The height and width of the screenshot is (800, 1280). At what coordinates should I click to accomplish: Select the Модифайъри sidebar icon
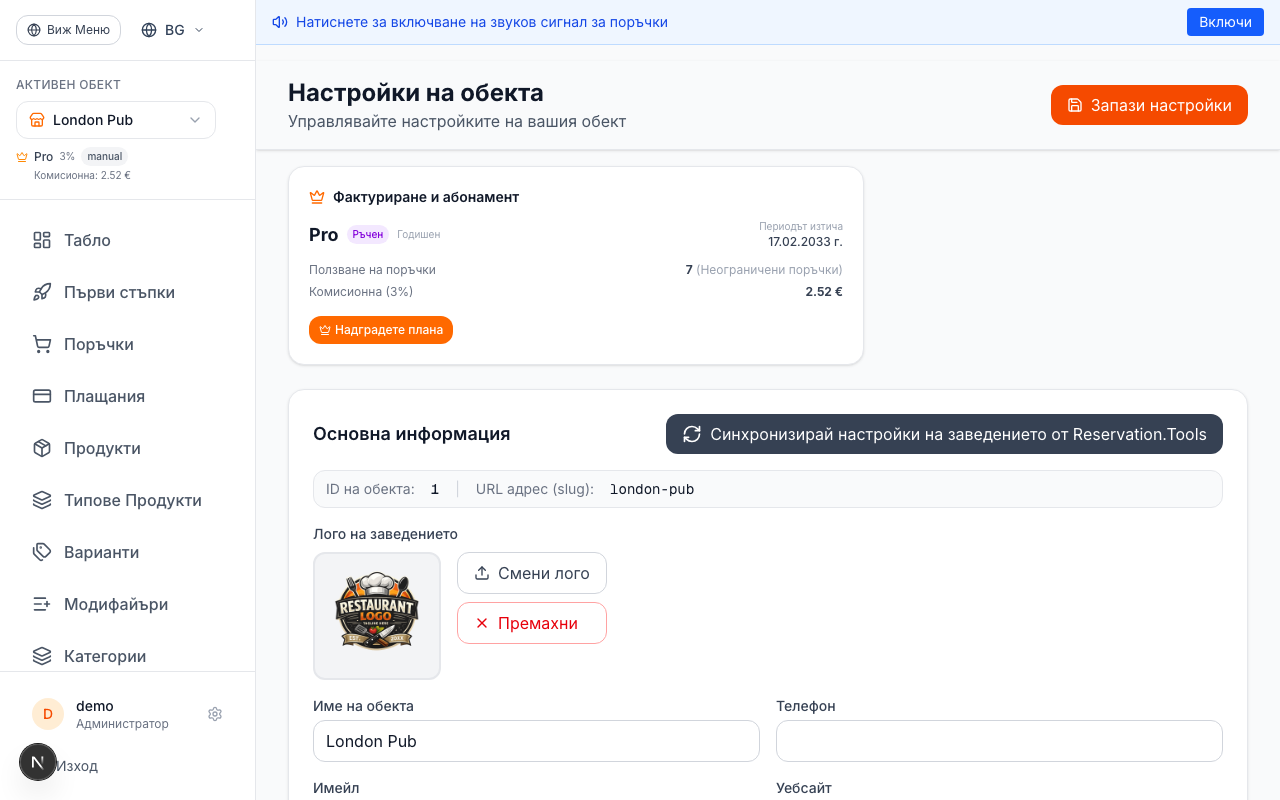[41, 604]
